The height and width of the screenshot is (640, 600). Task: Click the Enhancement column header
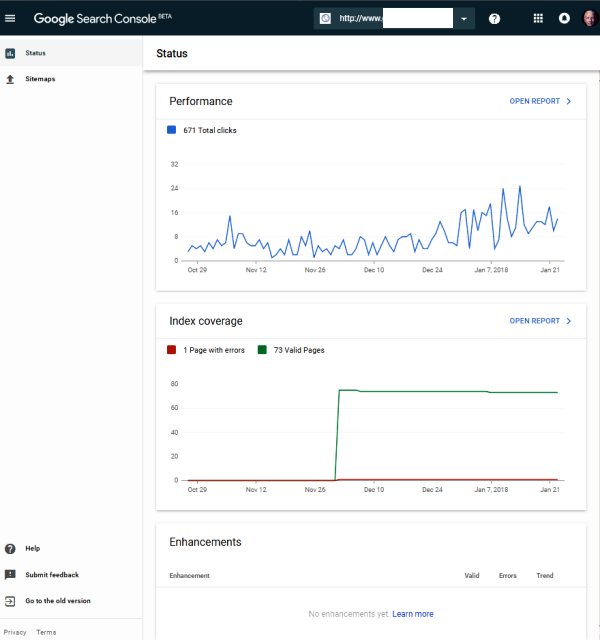click(x=189, y=576)
